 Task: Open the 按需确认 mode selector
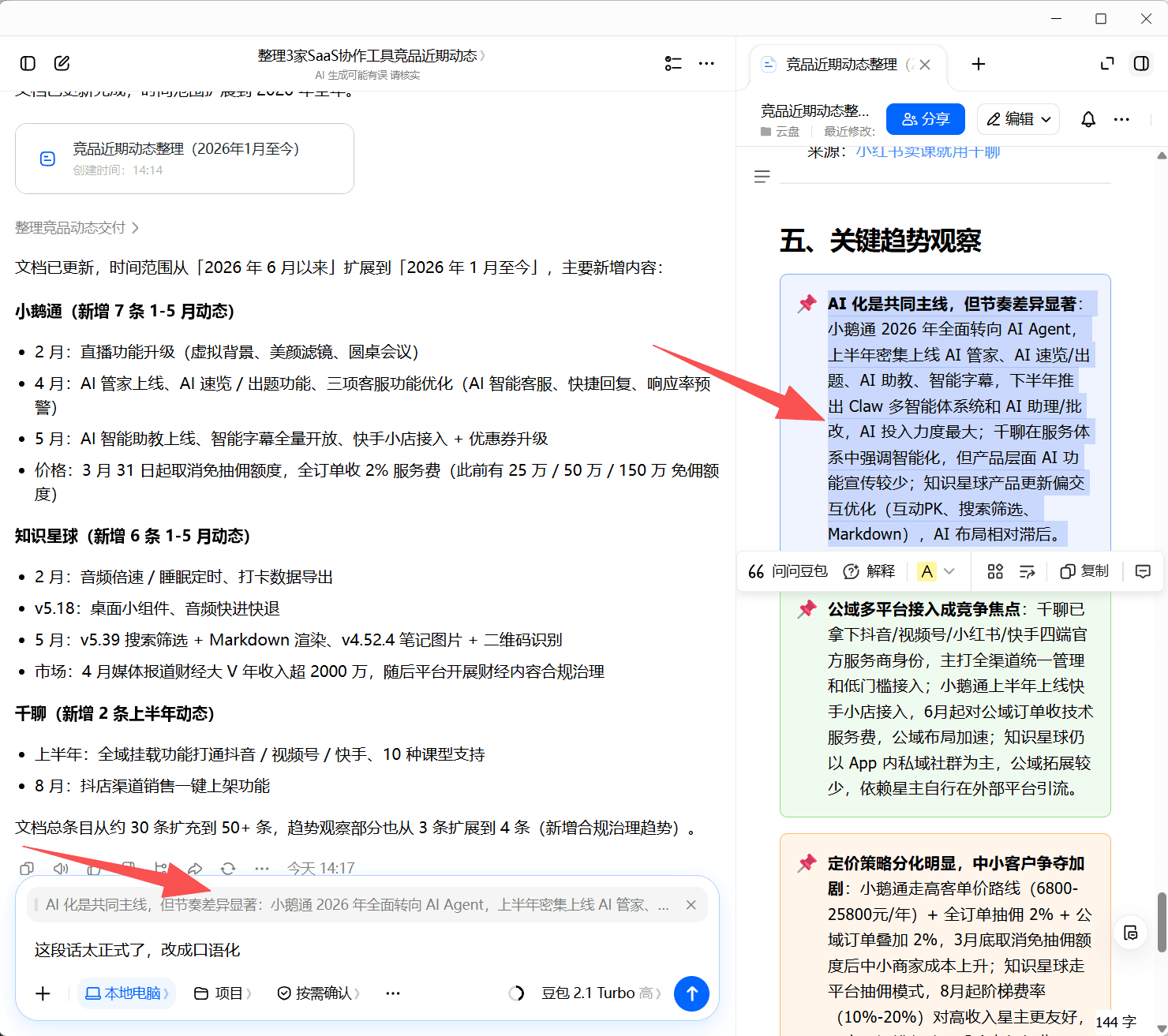(319, 993)
